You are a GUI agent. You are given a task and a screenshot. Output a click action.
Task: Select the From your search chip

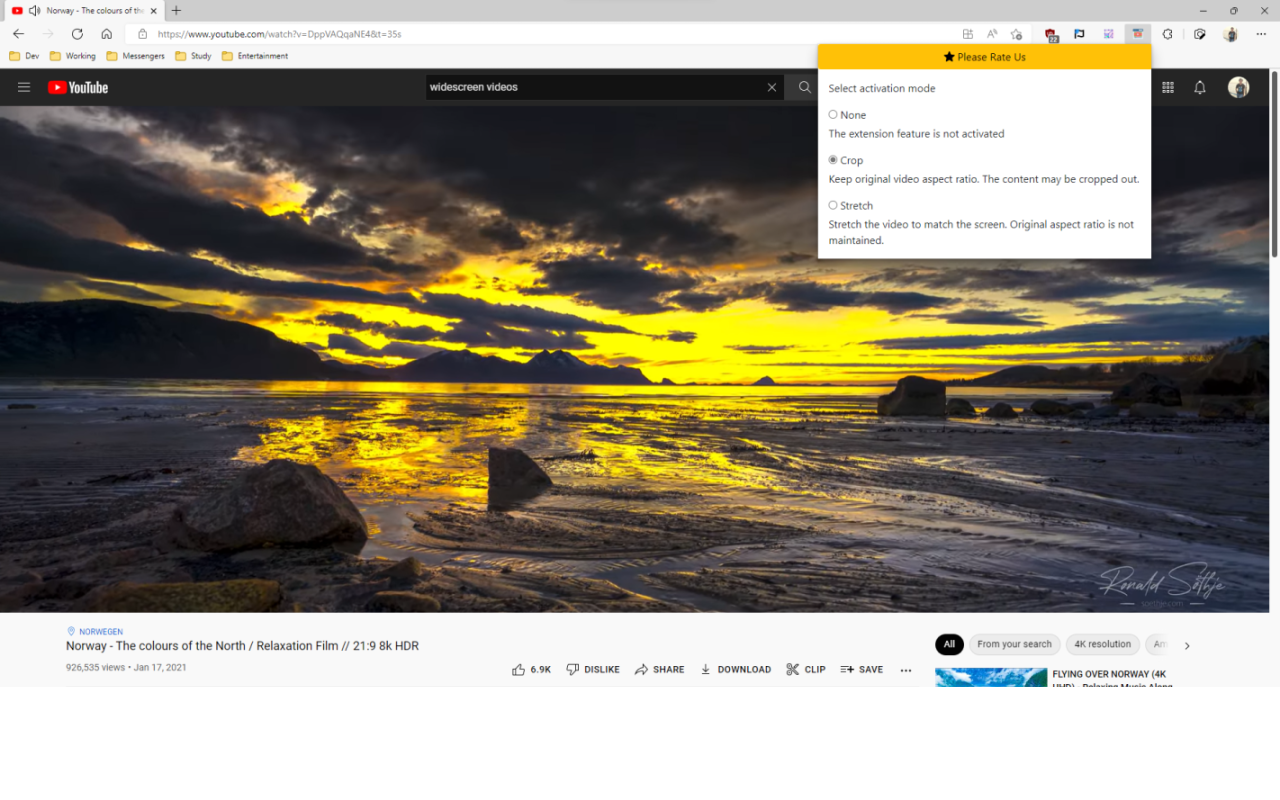point(1014,644)
